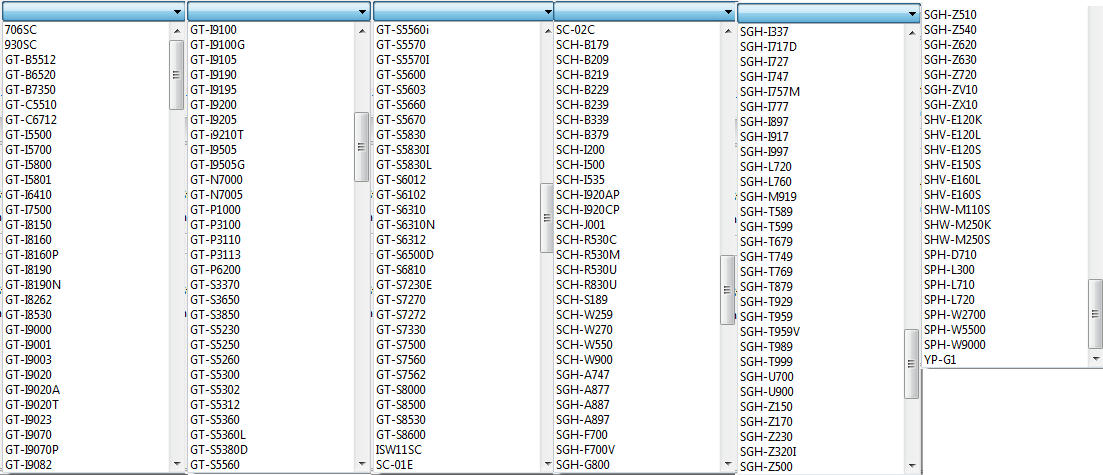
Task: Click scroll-down arrow beside GT-I9082
Action: pyautogui.click(x=177, y=464)
